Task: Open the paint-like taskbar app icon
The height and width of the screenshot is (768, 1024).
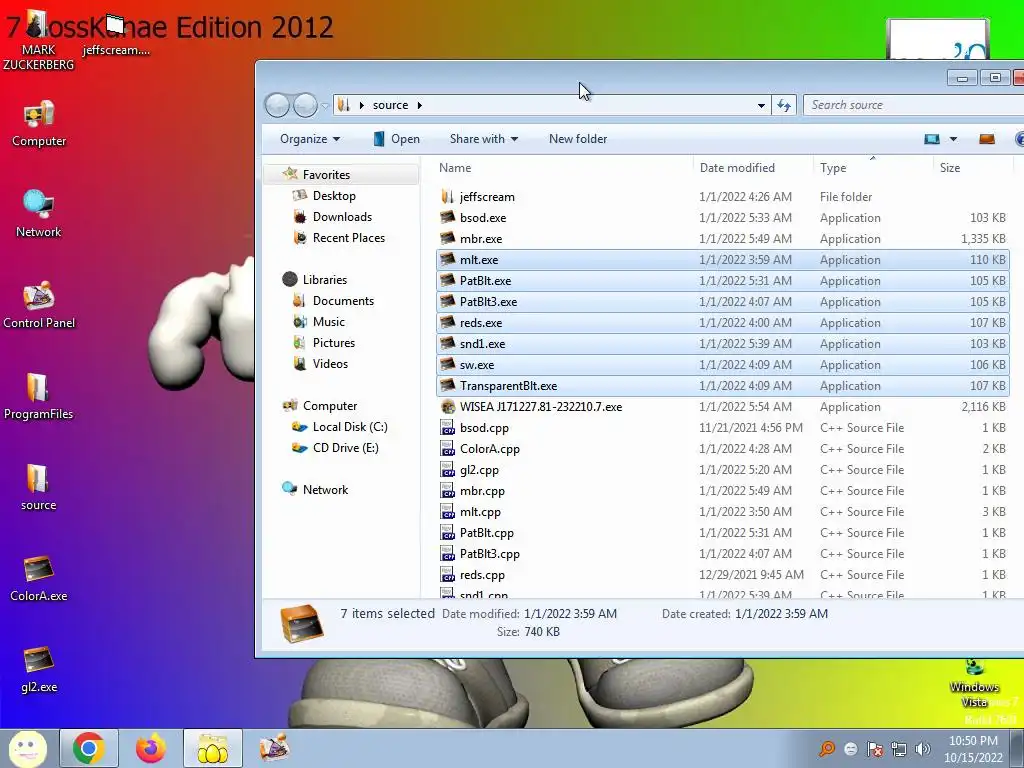Action: (x=274, y=748)
